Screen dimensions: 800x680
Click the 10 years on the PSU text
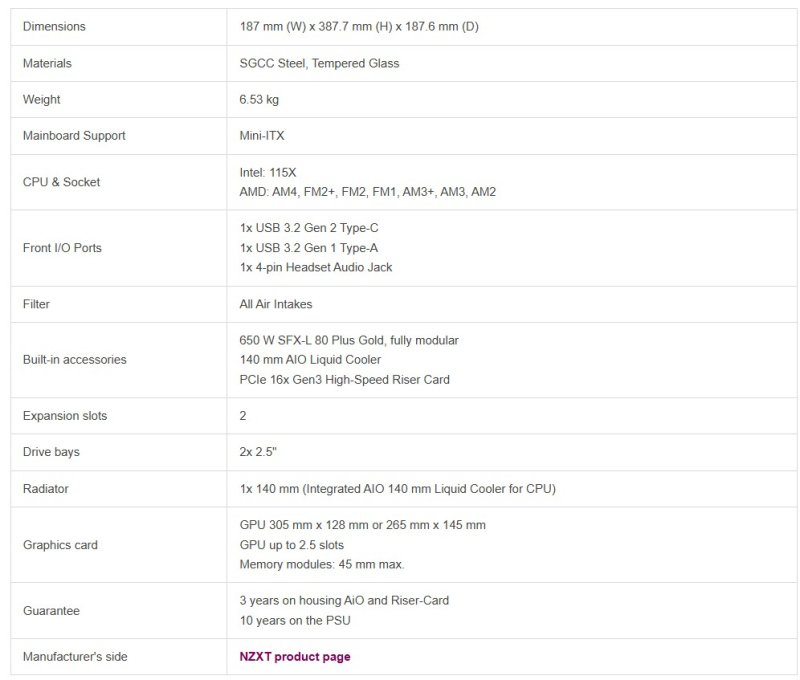click(295, 621)
